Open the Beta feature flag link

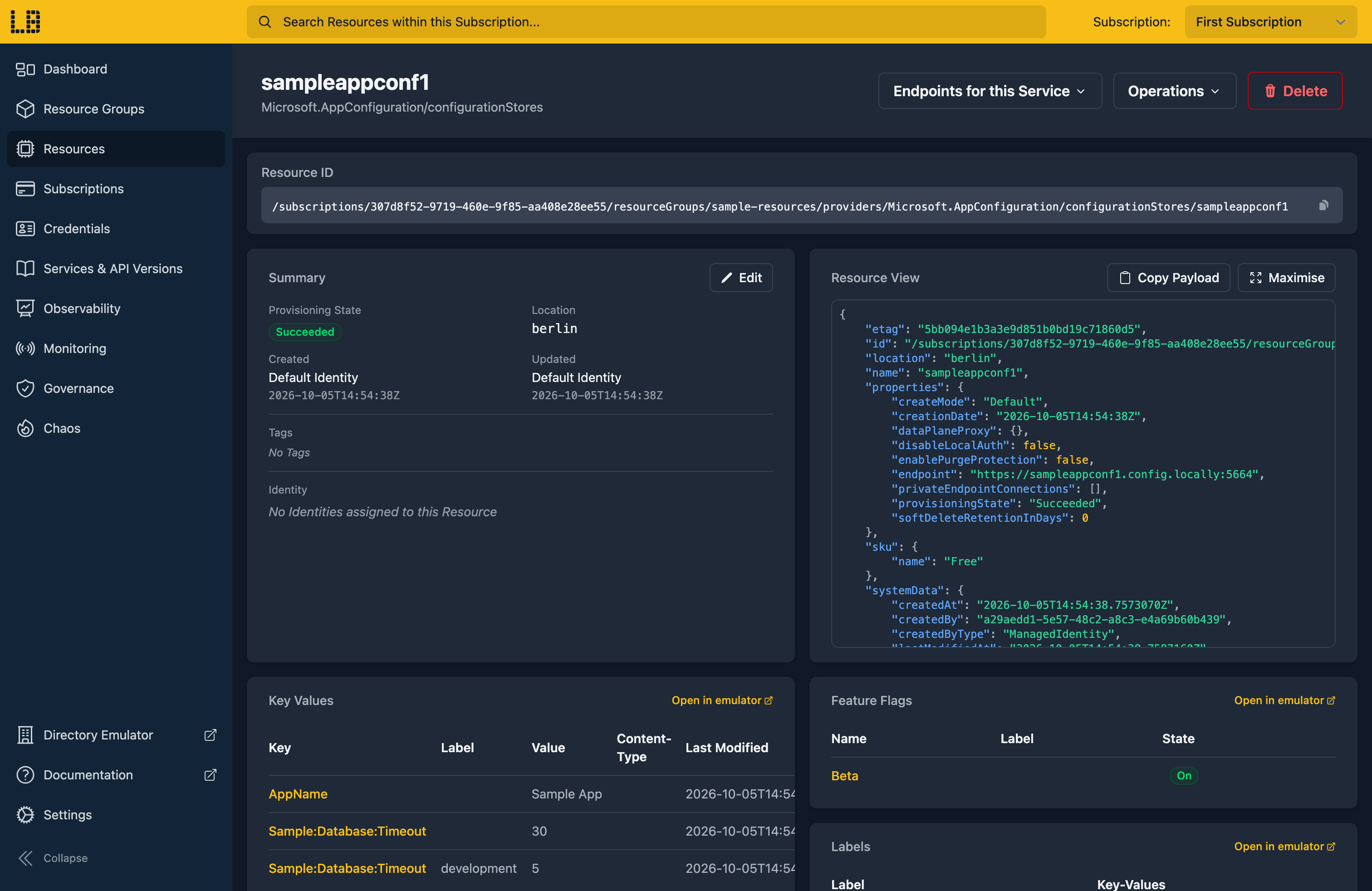click(844, 776)
